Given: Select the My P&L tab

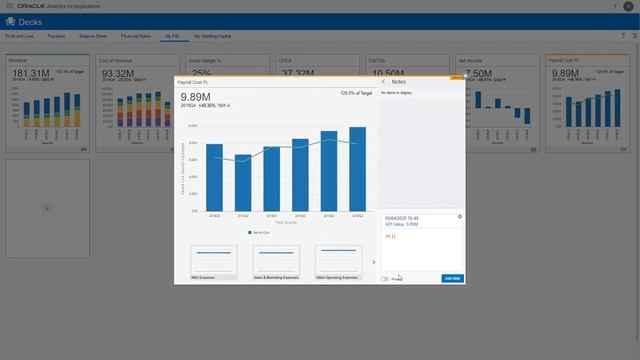Looking at the screenshot, I should point(173,36).
